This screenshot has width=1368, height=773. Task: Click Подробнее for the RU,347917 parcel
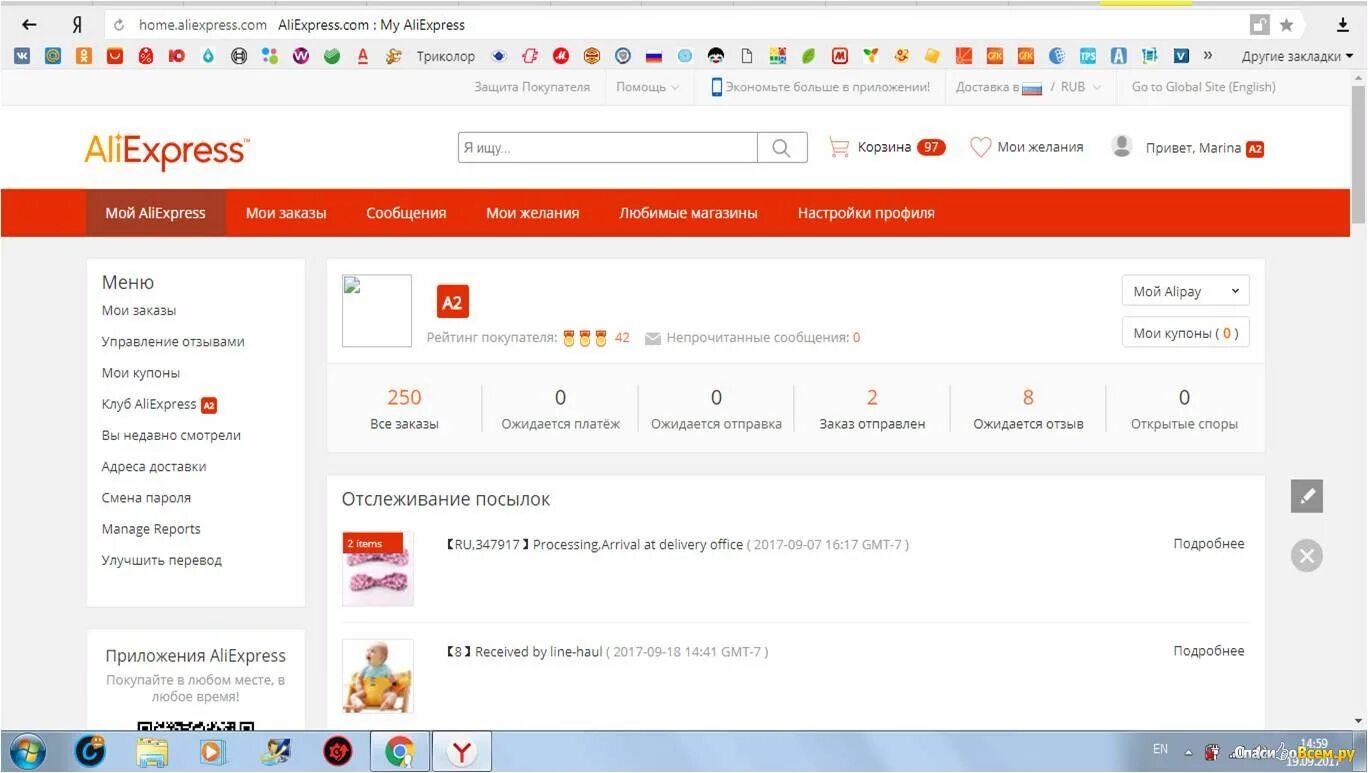click(1209, 544)
